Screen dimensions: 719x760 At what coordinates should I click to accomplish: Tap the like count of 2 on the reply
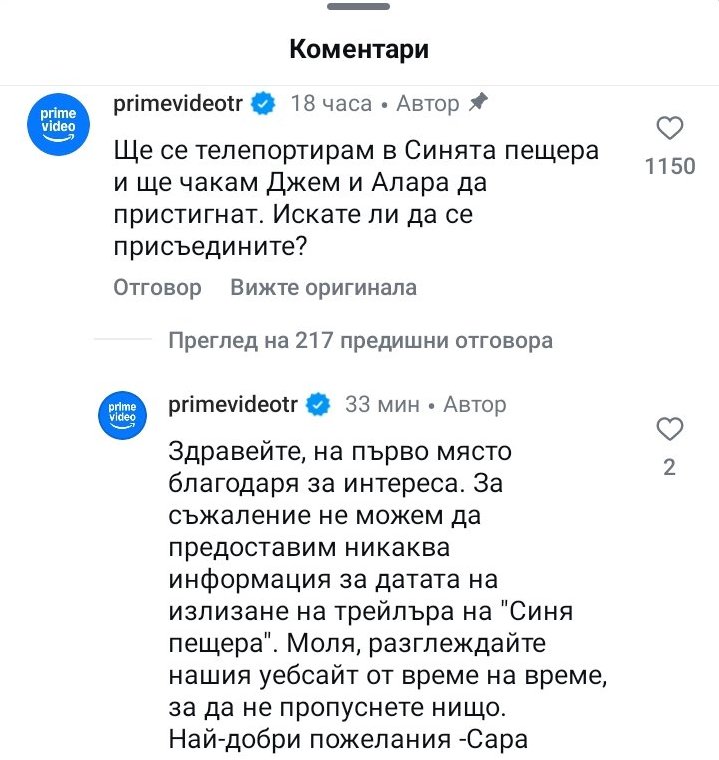point(669,467)
